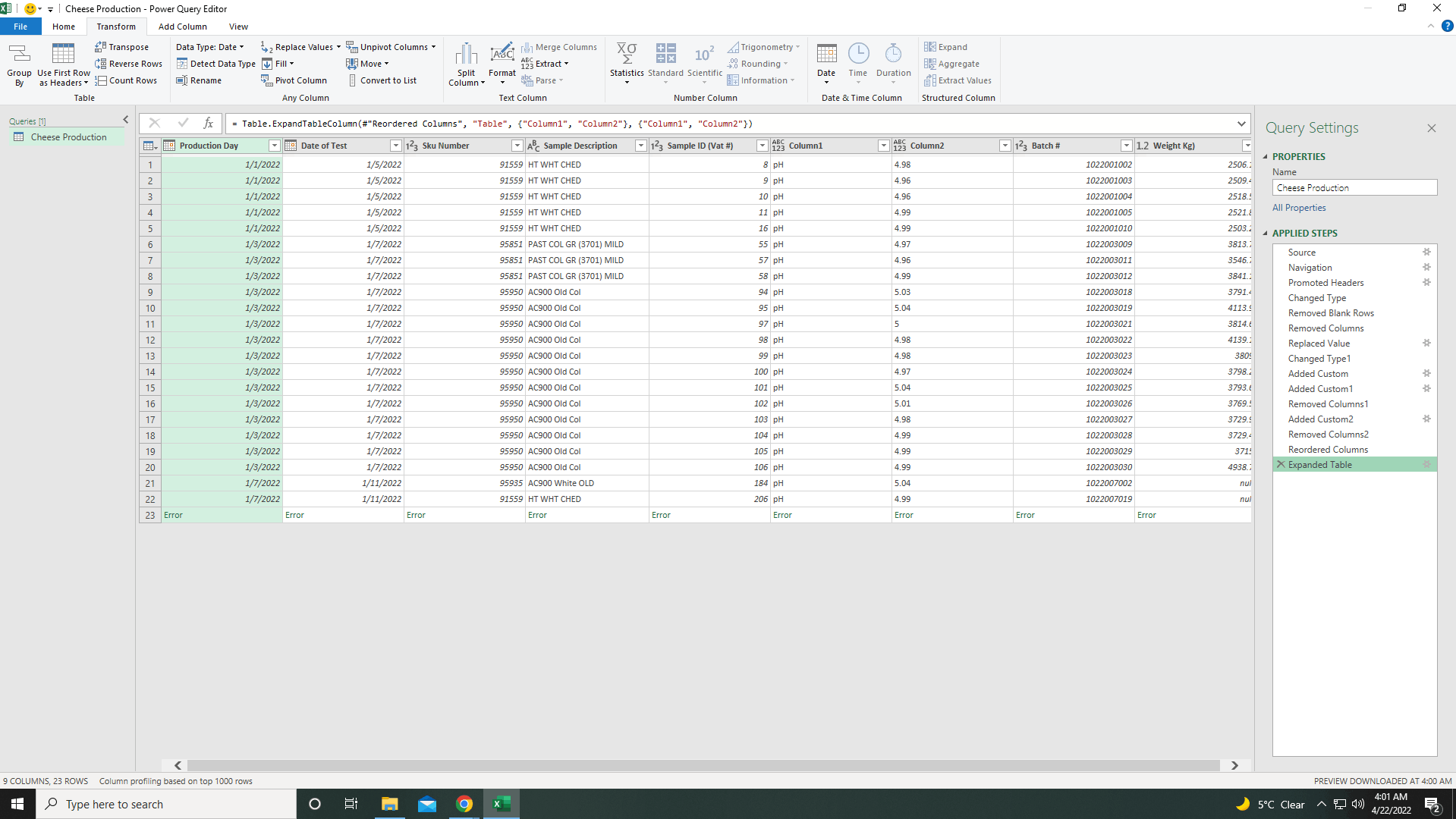Open filter dropdown for Production Day column
1456x819 pixels.
[x=274, y=146]
